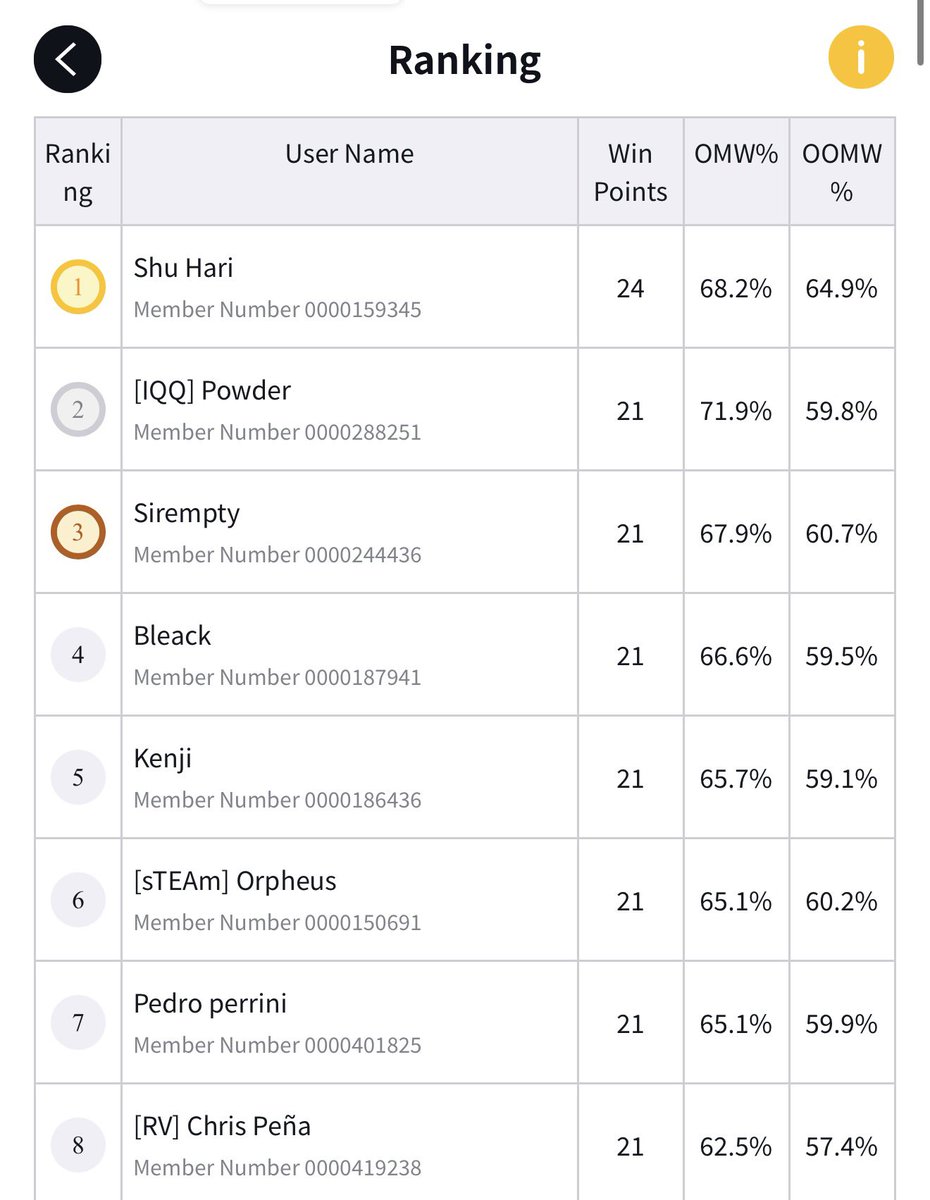Select the rank 7 circle badge
This screenshot has height=1200, width=930.
tap(78, 1022)
